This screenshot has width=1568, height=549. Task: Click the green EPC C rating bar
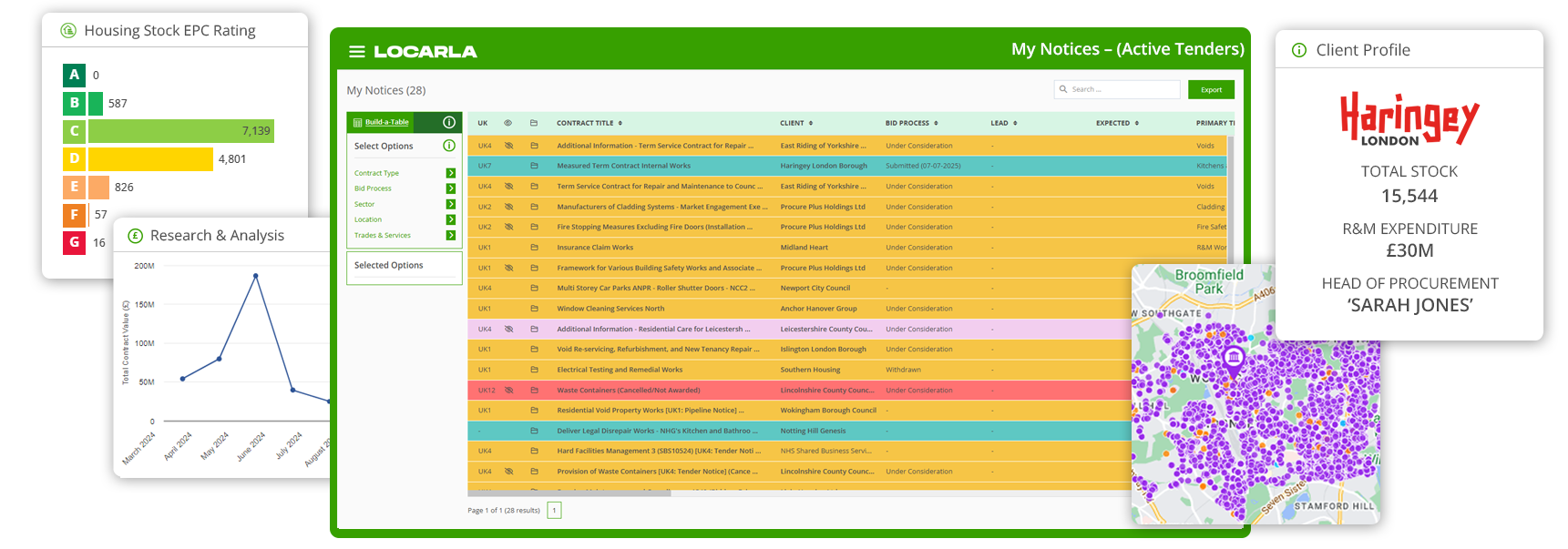coord(181,131)
